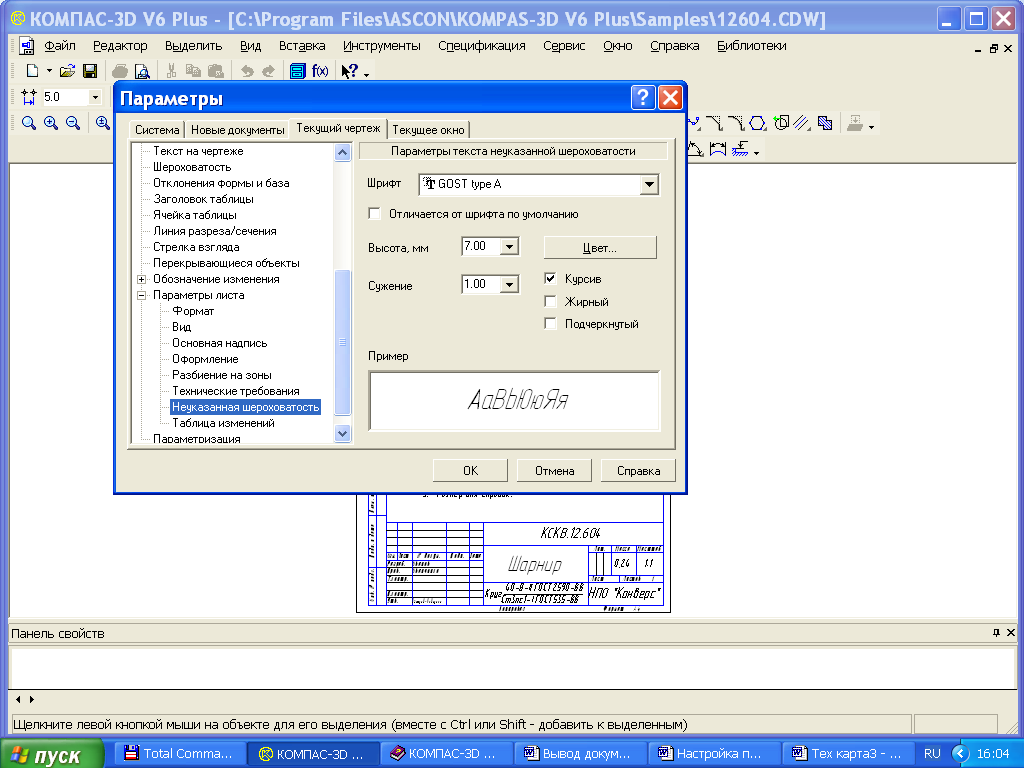1024x768 pixels.
Task: Open the arrow next to the new document icon
Action: pyautogui.click(x=49, y=71)
